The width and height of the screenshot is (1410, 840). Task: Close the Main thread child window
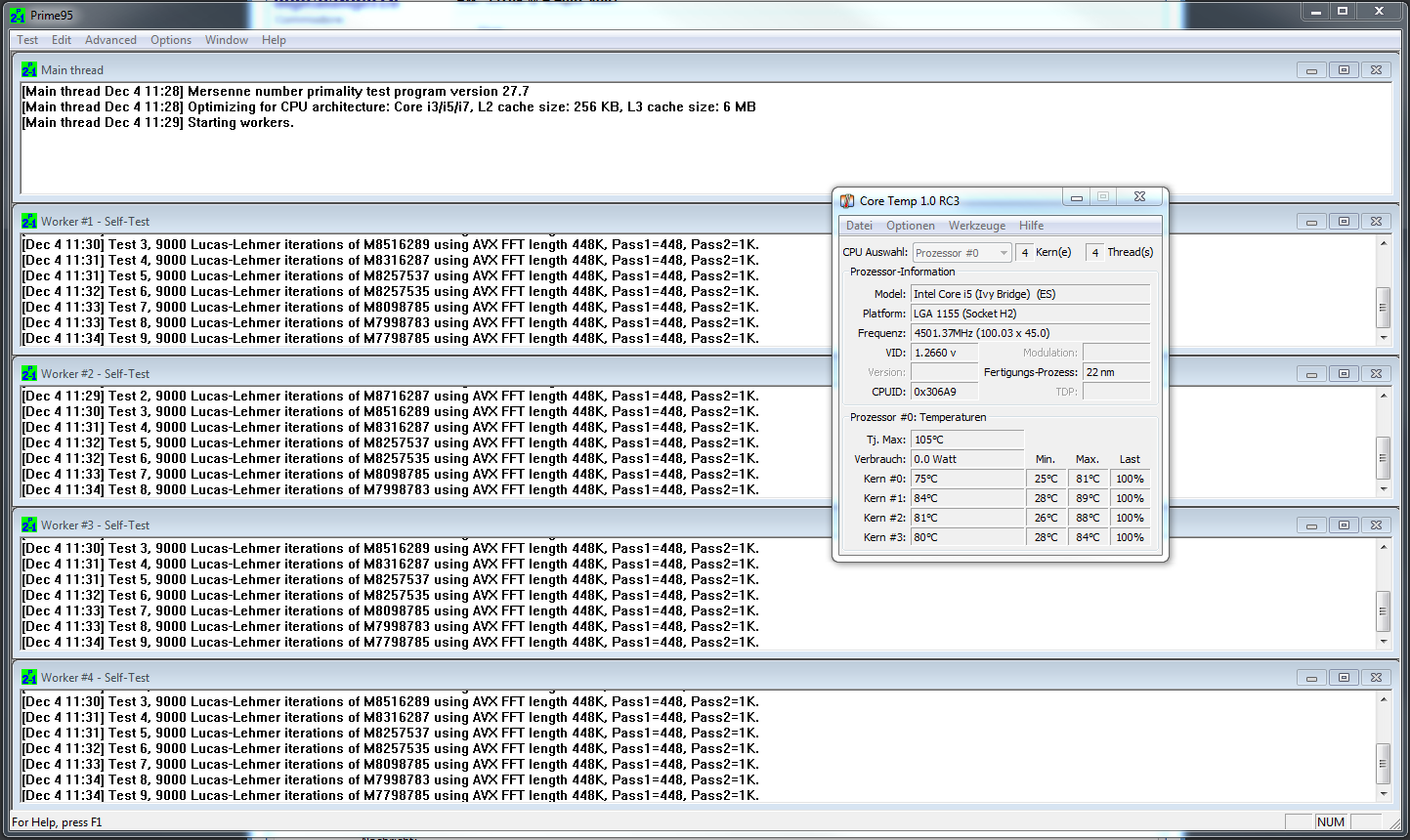(x=1376, y=70)
